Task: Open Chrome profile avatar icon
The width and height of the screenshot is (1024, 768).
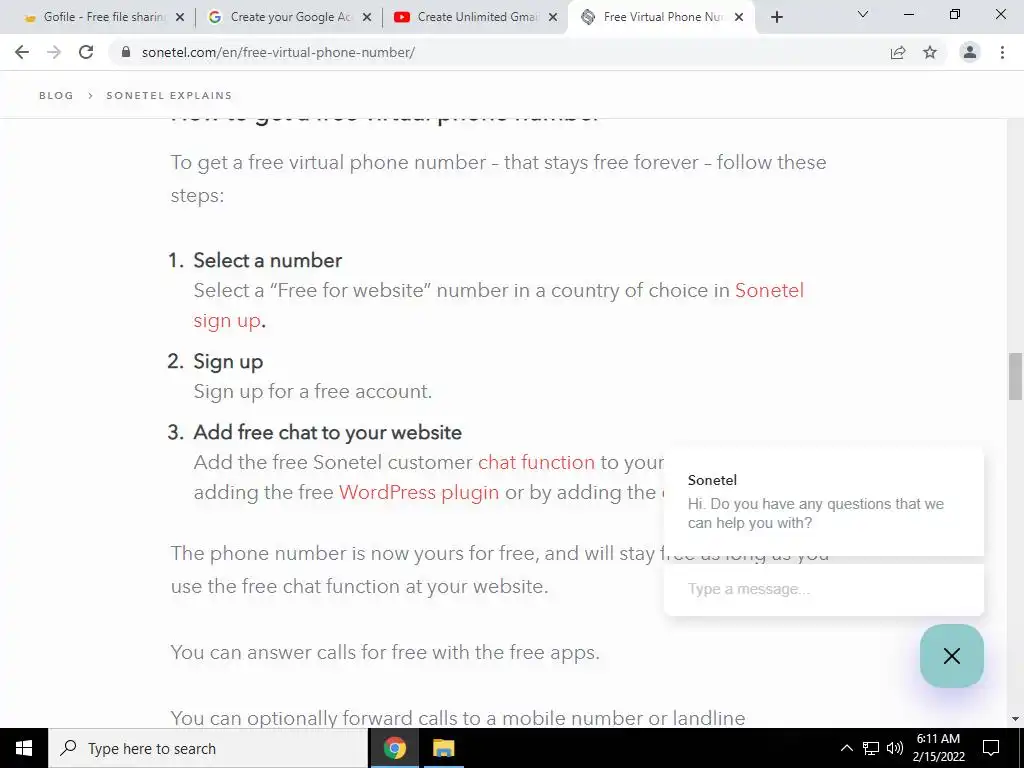Action: click(970, 52)
